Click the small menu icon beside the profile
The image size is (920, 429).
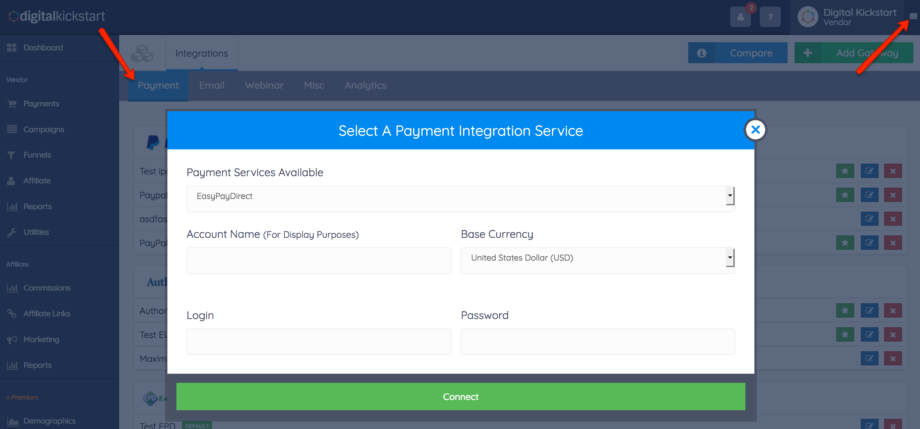[913, 16]
